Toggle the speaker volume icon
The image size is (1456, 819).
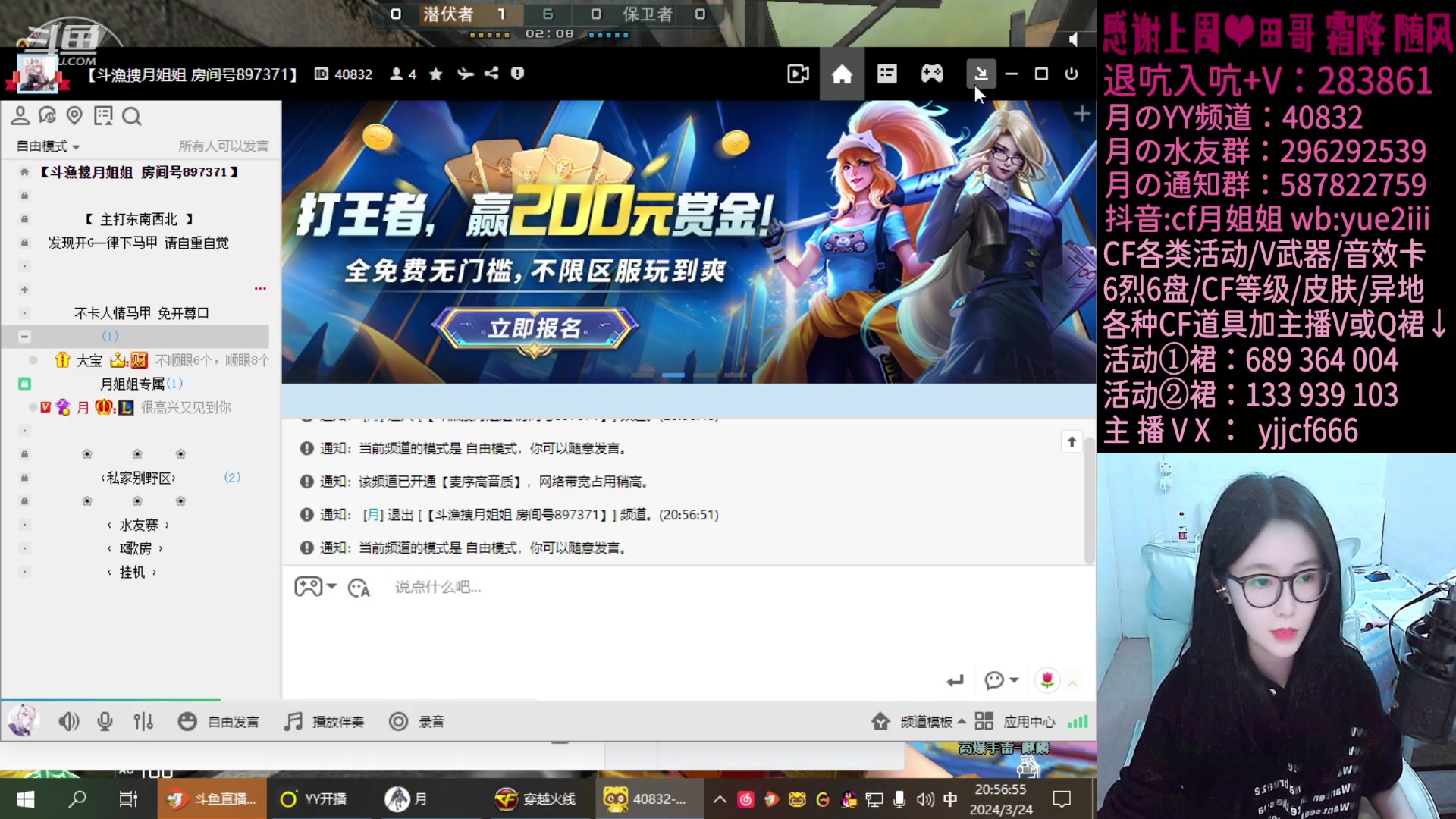pos(68,721)
